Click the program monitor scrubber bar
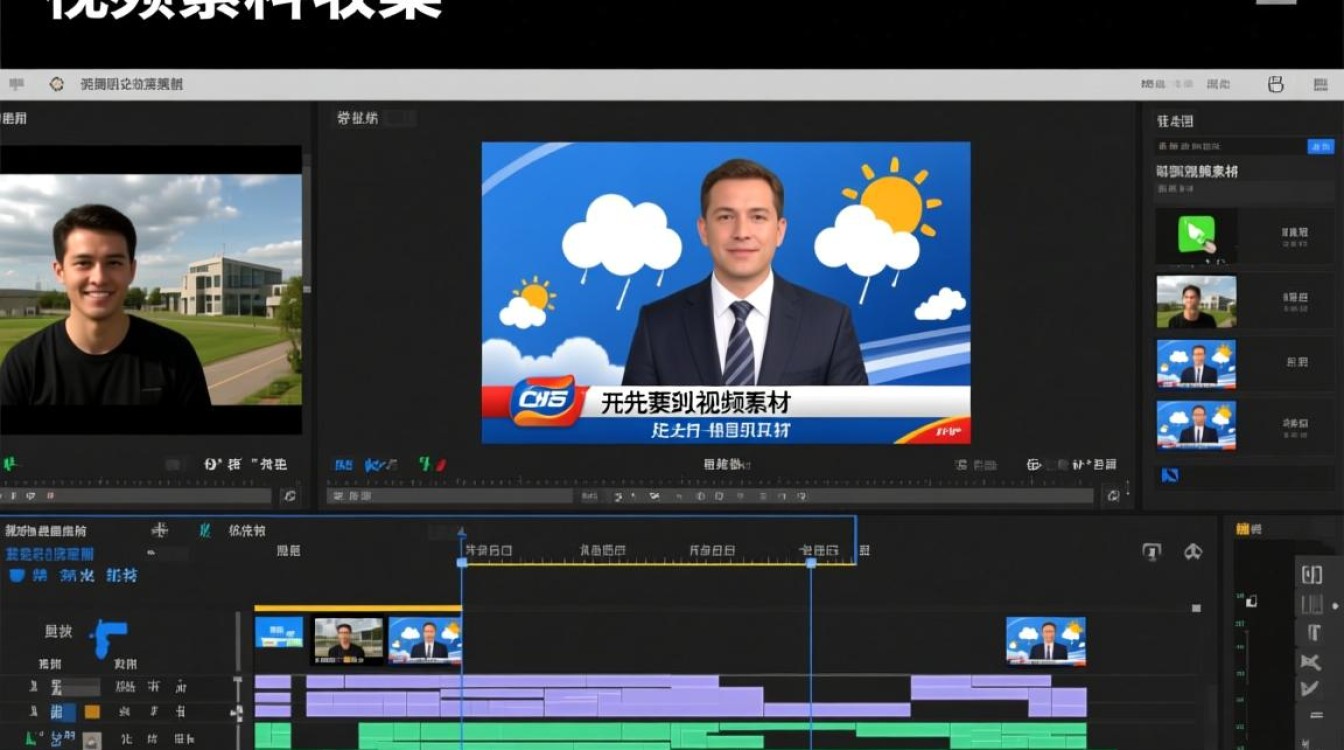The height and width of the screenshot is (750, 1344). (x=711, y=496)
